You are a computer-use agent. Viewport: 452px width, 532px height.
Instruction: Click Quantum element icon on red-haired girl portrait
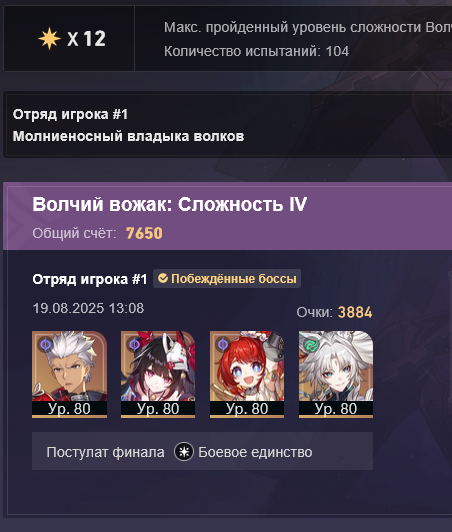(223, 345)
